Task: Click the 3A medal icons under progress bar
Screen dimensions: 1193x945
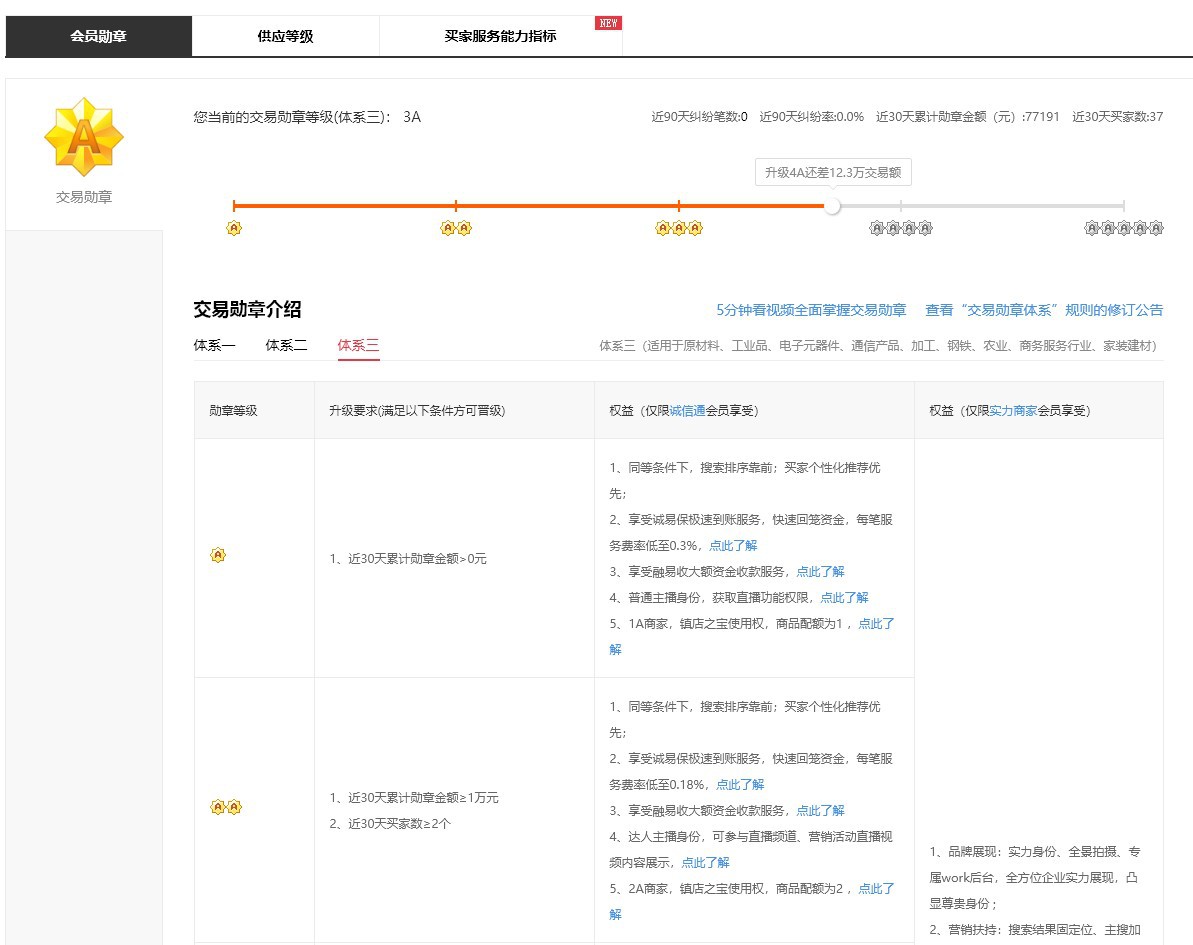Action: tap(679, 228)
